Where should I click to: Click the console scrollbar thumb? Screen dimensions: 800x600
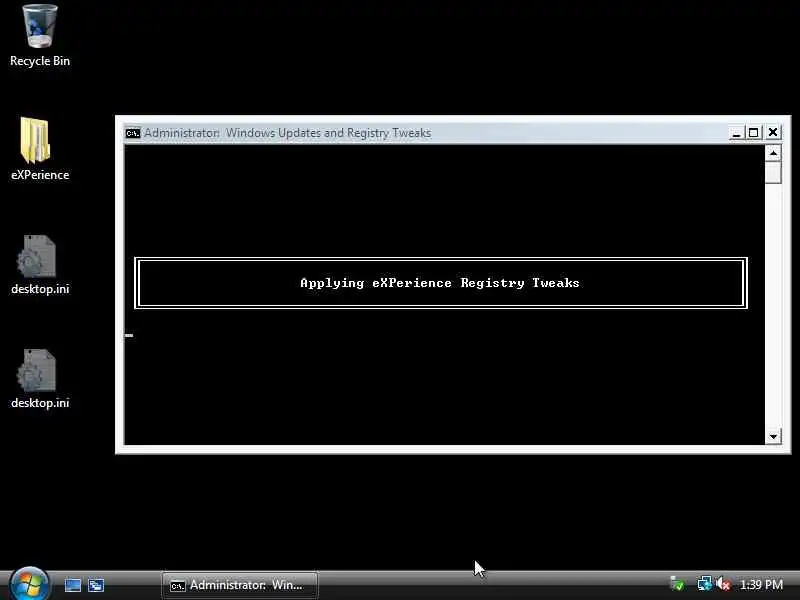pyautogui.click(x=773, y=172)
